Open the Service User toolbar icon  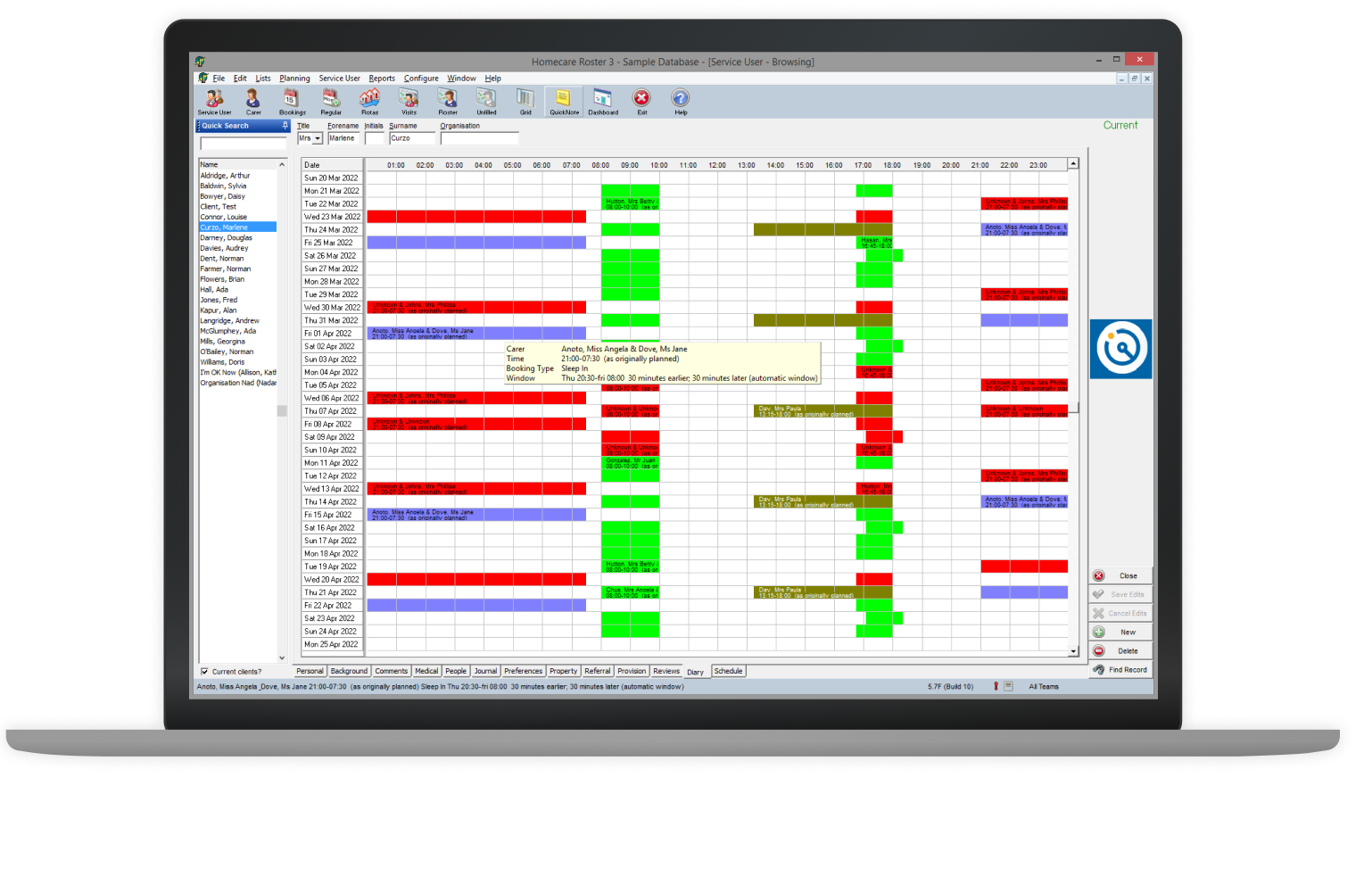click(214, 102)
